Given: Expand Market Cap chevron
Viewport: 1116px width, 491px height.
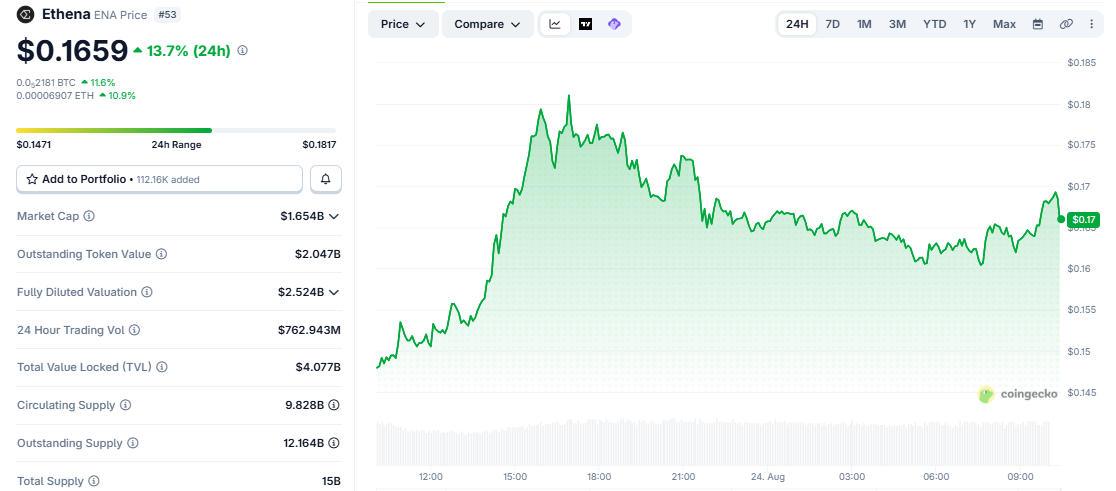Looking at the screenshot, I should click(x=334, y=216).
